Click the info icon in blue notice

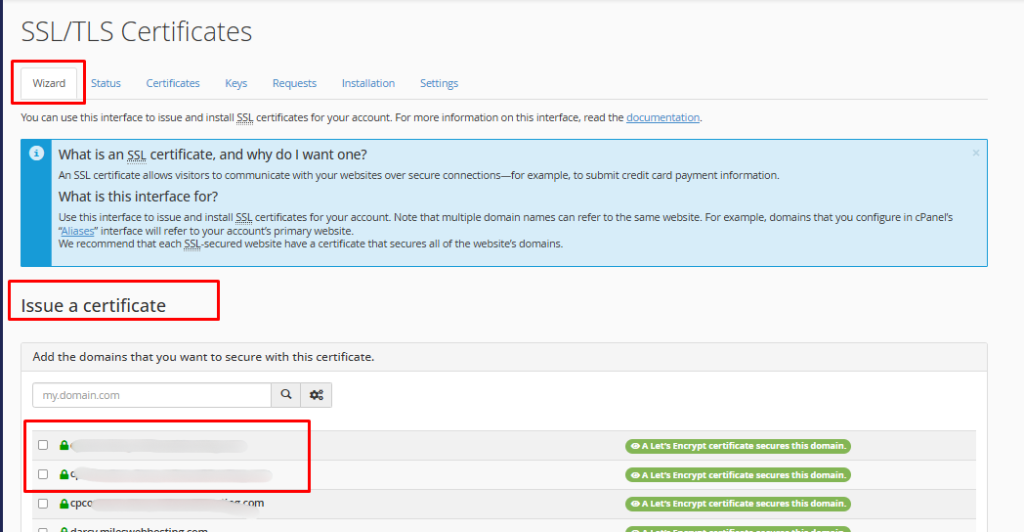pos(36,153)
